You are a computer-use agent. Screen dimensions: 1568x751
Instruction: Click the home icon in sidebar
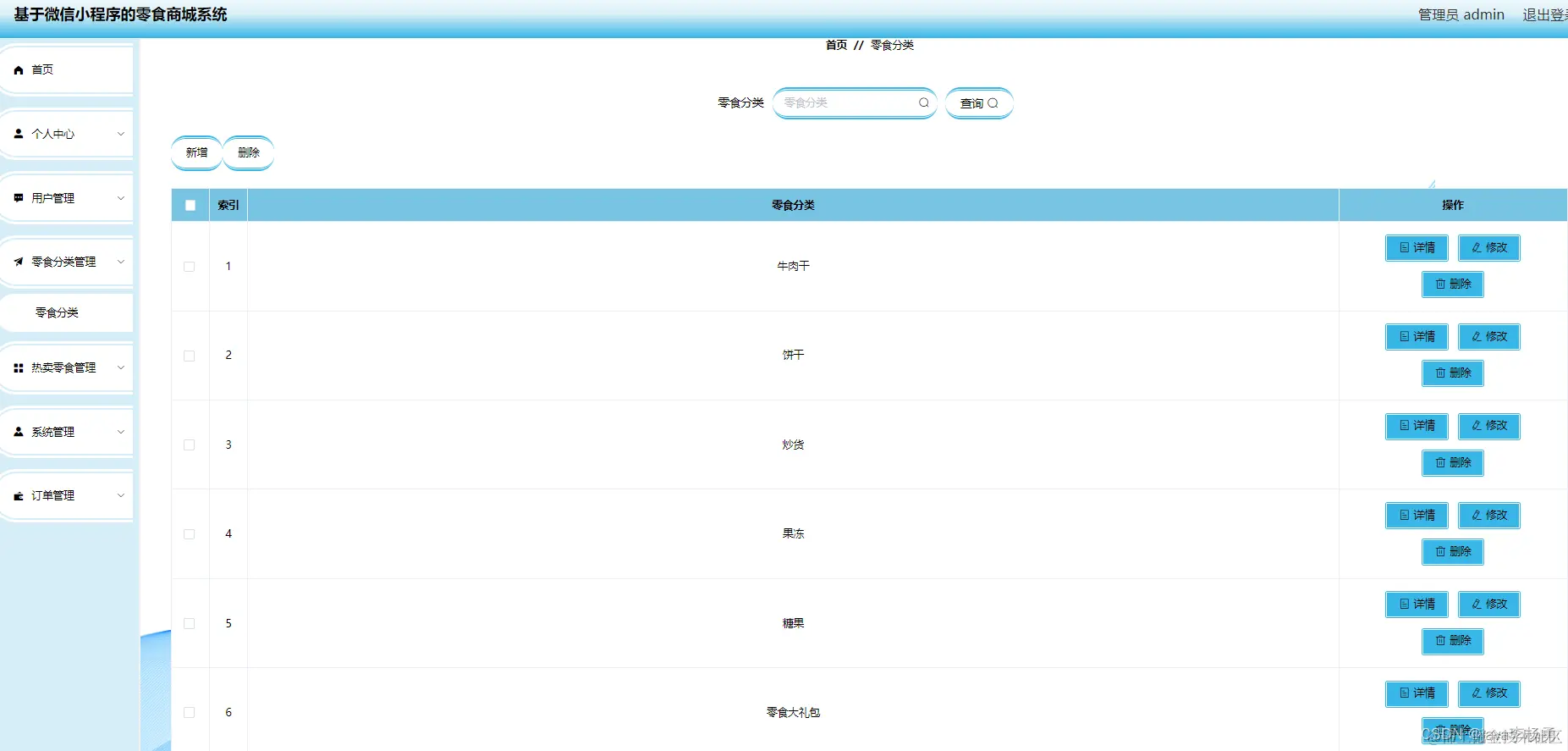point(19,70)
